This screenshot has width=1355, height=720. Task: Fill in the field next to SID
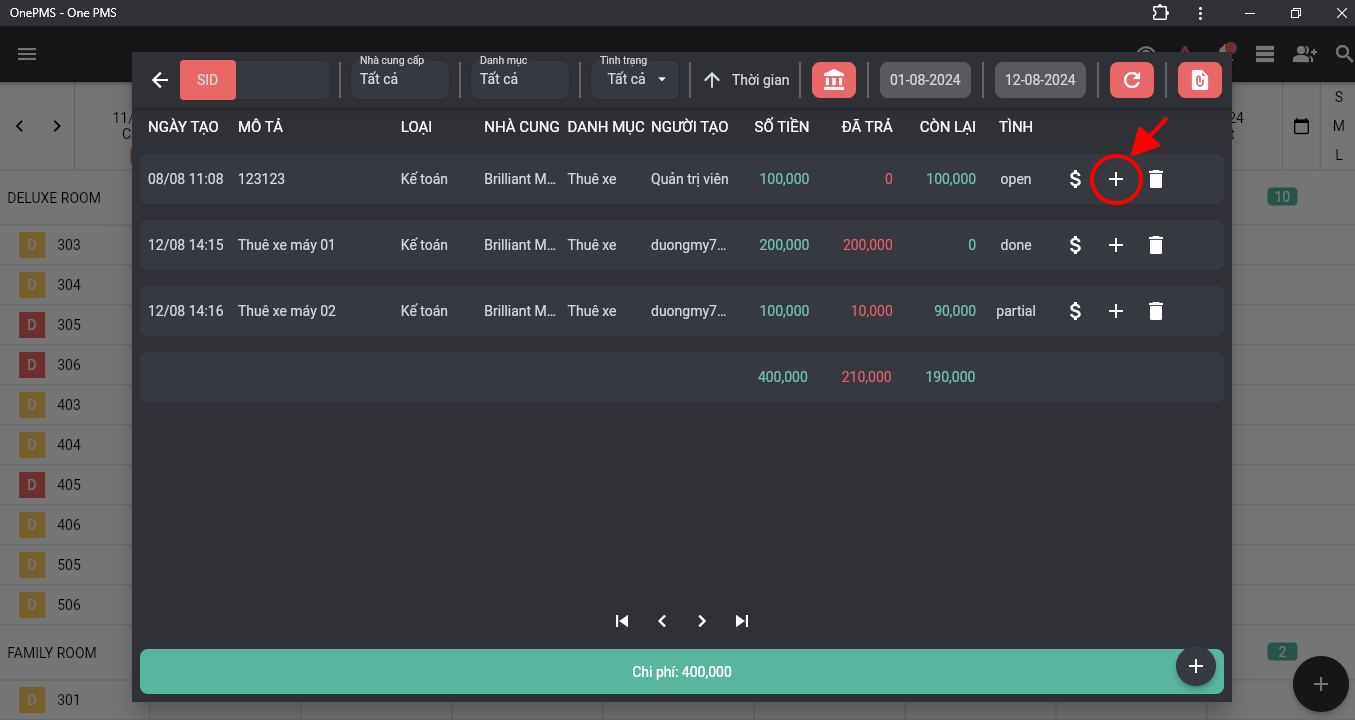click(283, 80)
